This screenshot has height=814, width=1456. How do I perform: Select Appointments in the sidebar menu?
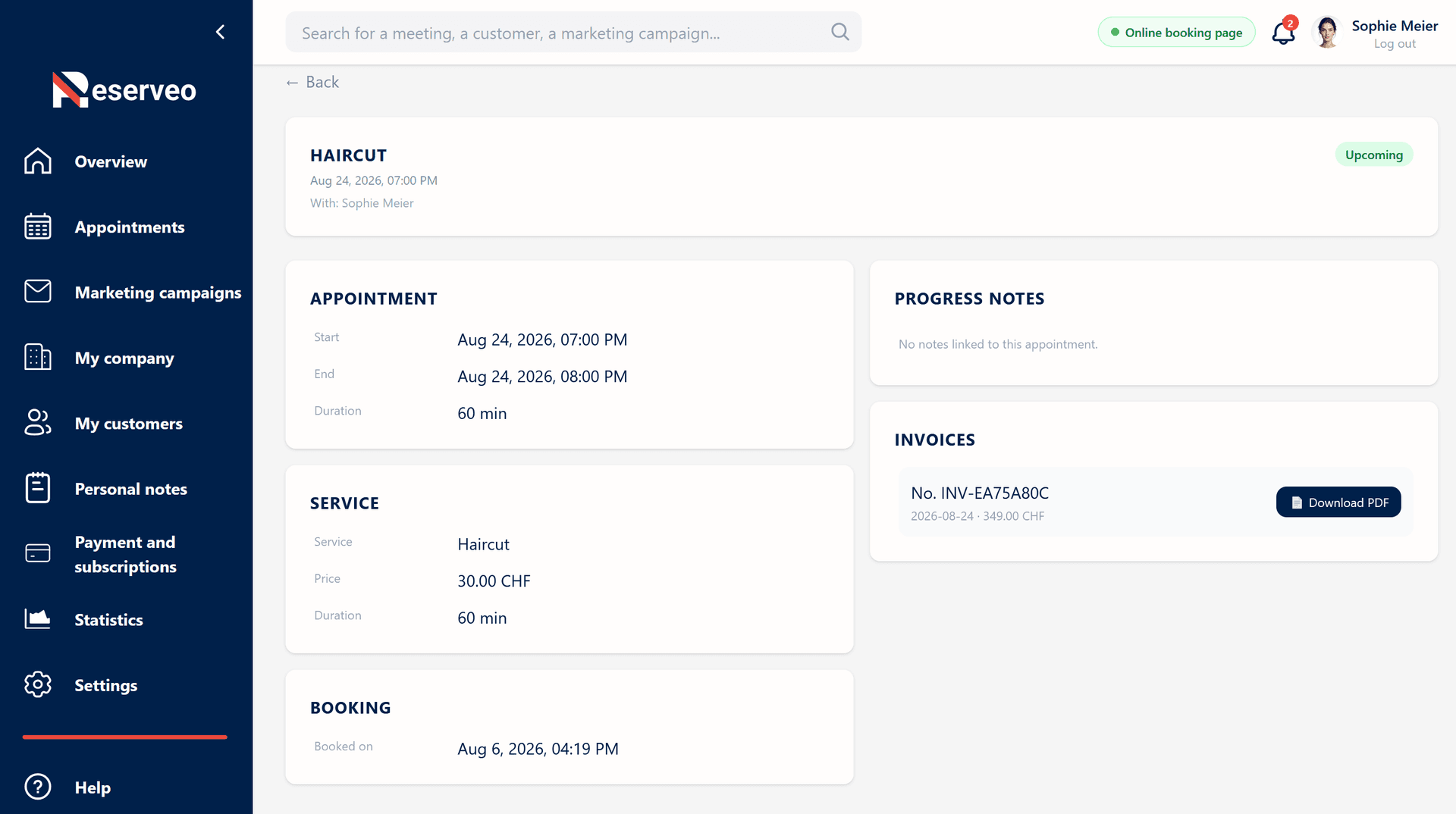click(130, 227)
